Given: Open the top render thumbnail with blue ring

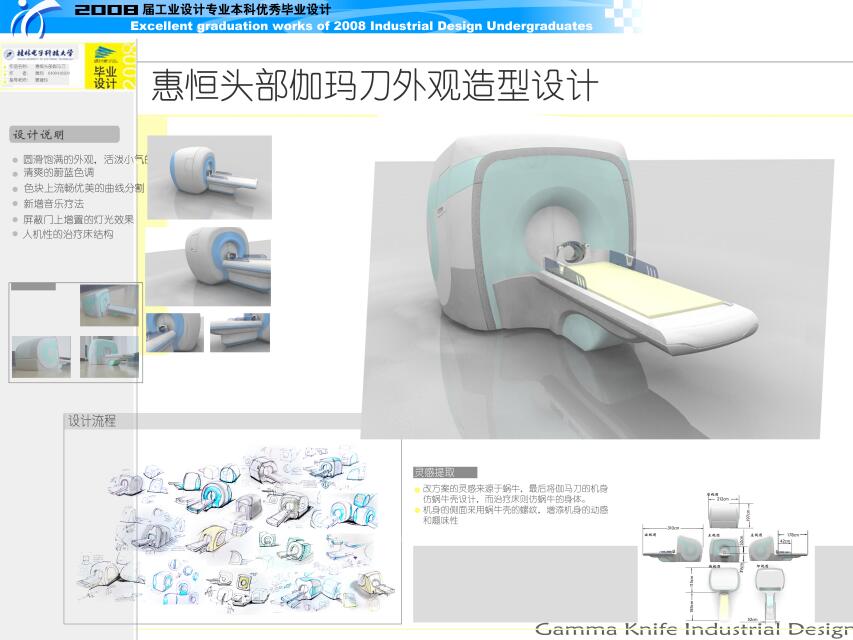Looking at the screenshot, I should [209, 177].
